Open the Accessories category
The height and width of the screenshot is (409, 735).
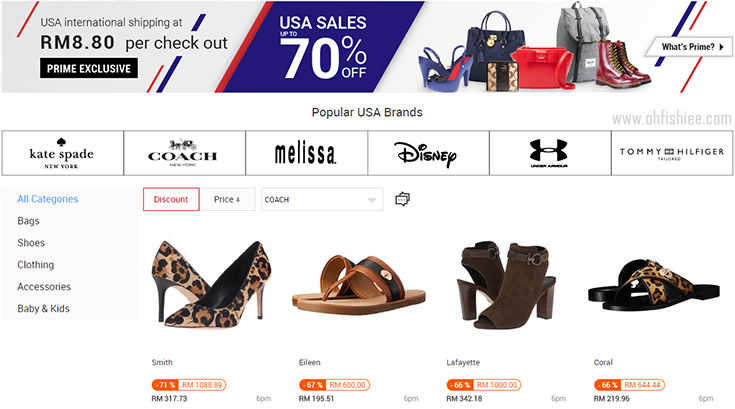pyautogui.click(x=44, y=287)
